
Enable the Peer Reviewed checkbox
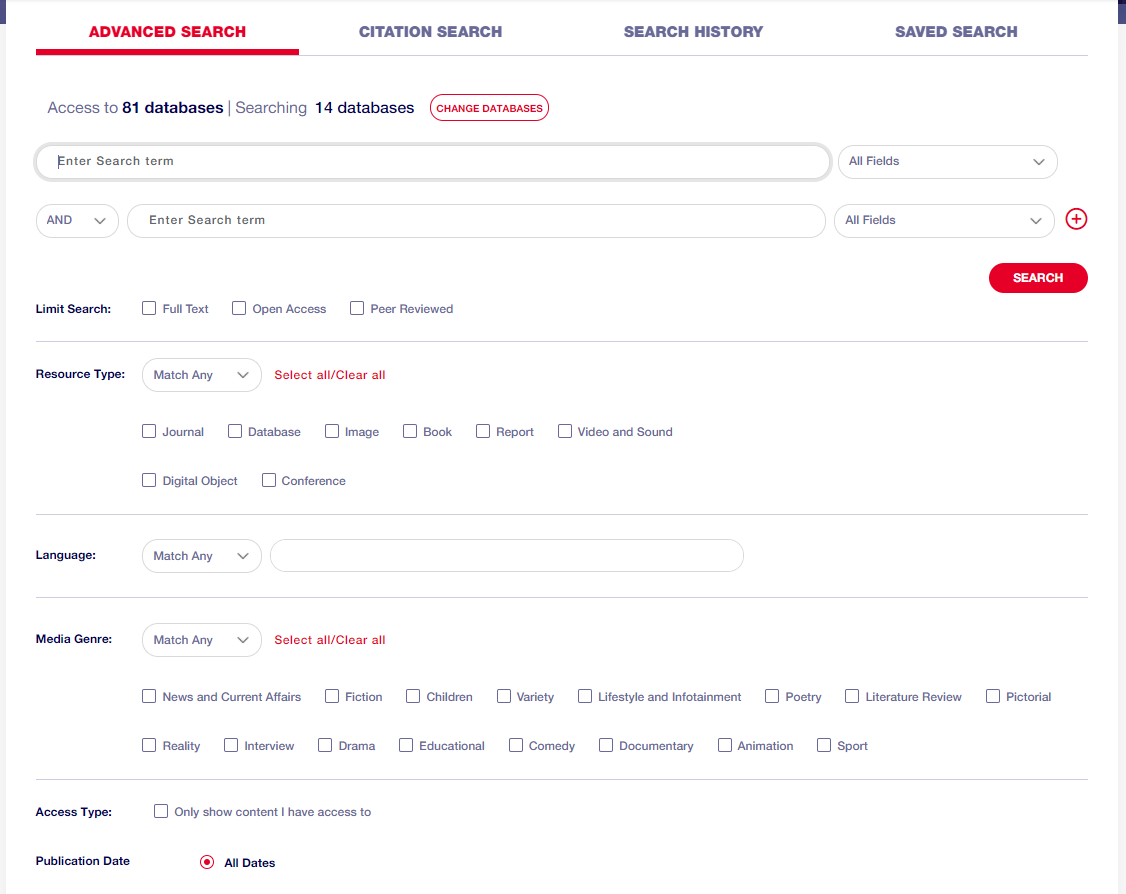pos(357,309)
